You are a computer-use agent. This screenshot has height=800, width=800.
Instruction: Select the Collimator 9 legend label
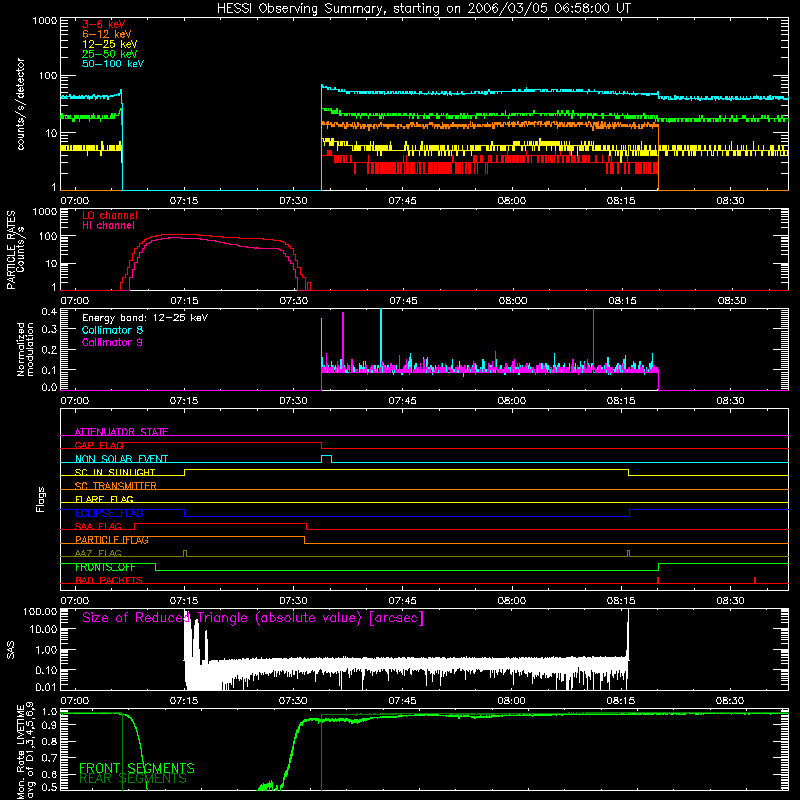point(112,342)
